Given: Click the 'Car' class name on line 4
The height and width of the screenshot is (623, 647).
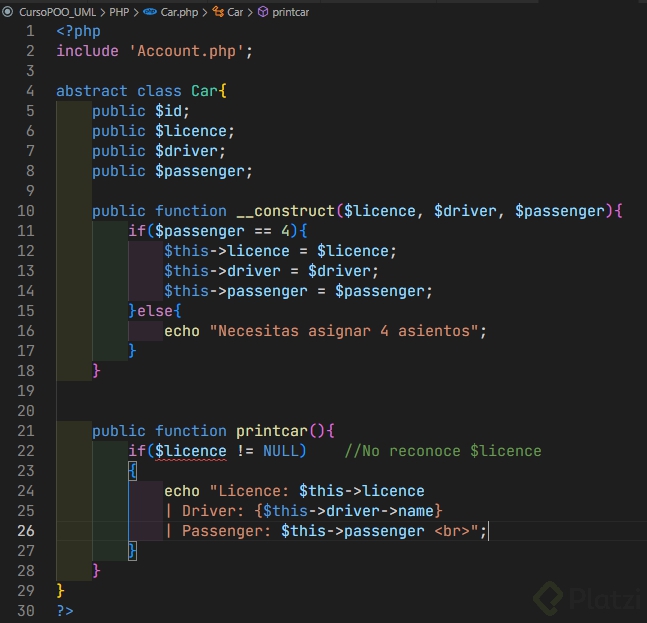Looking at the screenshot, I should click(x=204, y=91).
